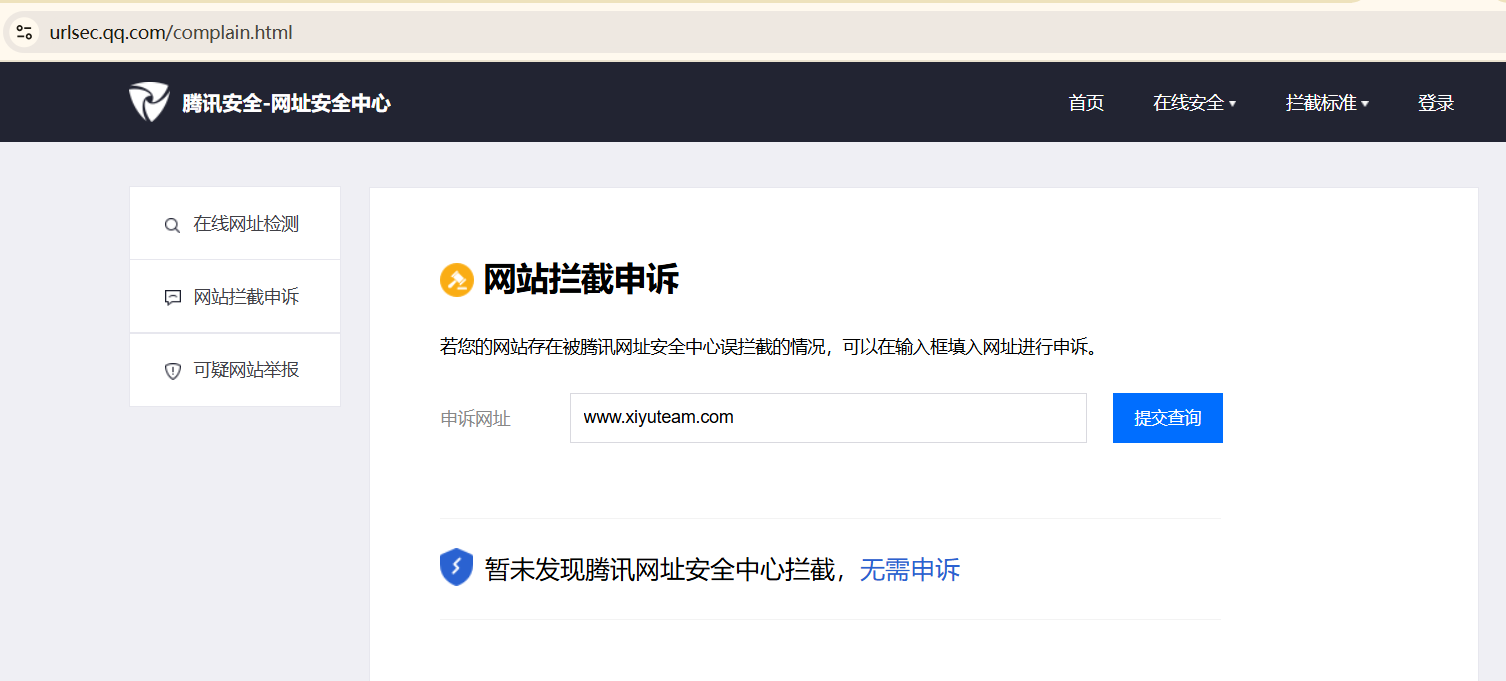This screenshot has height=681, width=1506.
Task: Click the 腾讯安全-网址安全中心 title text
Action: coord(286,103)
